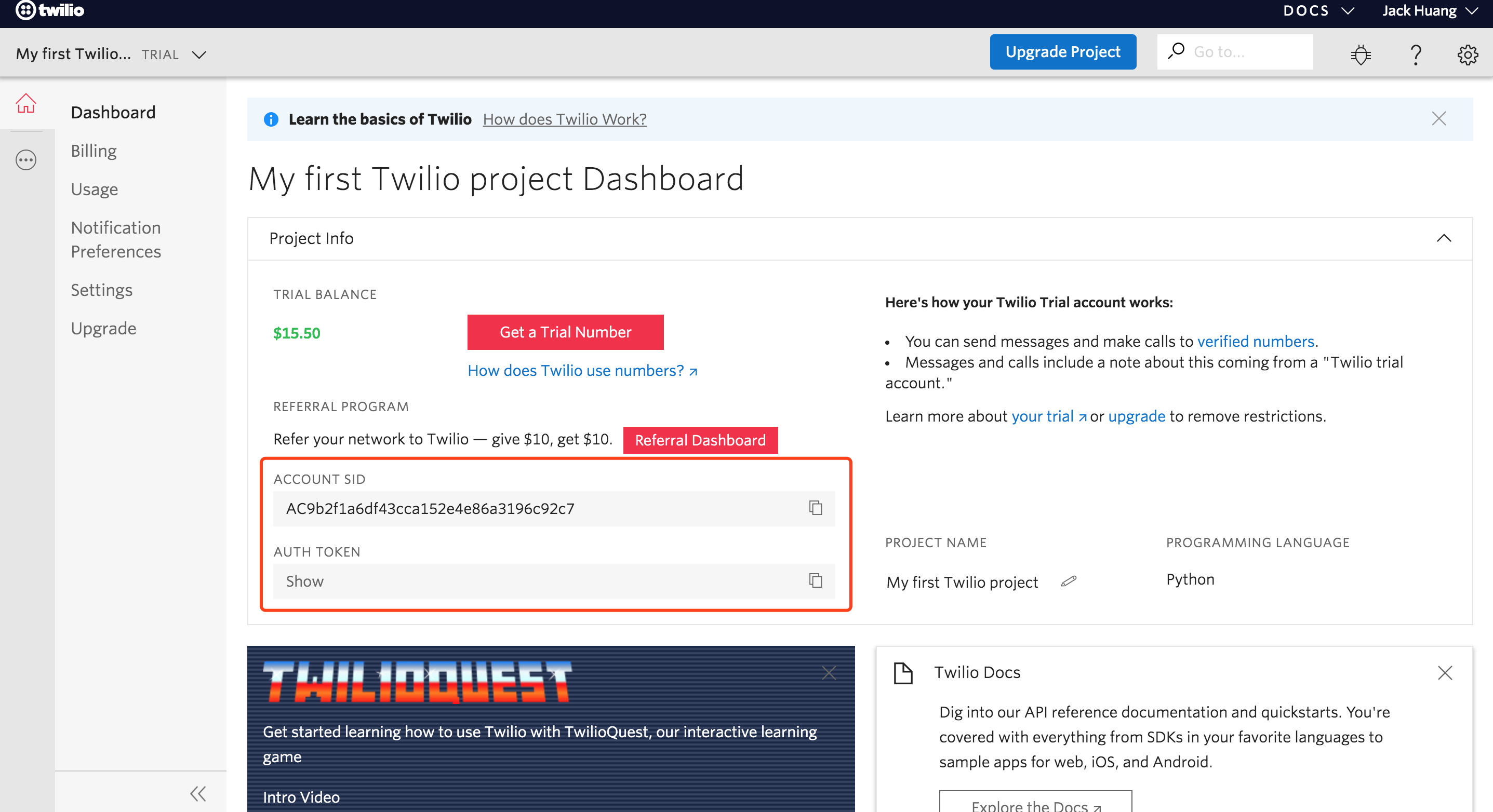
Task: Copy the Account SID to clipboard
Action: [x=815, y=508]
